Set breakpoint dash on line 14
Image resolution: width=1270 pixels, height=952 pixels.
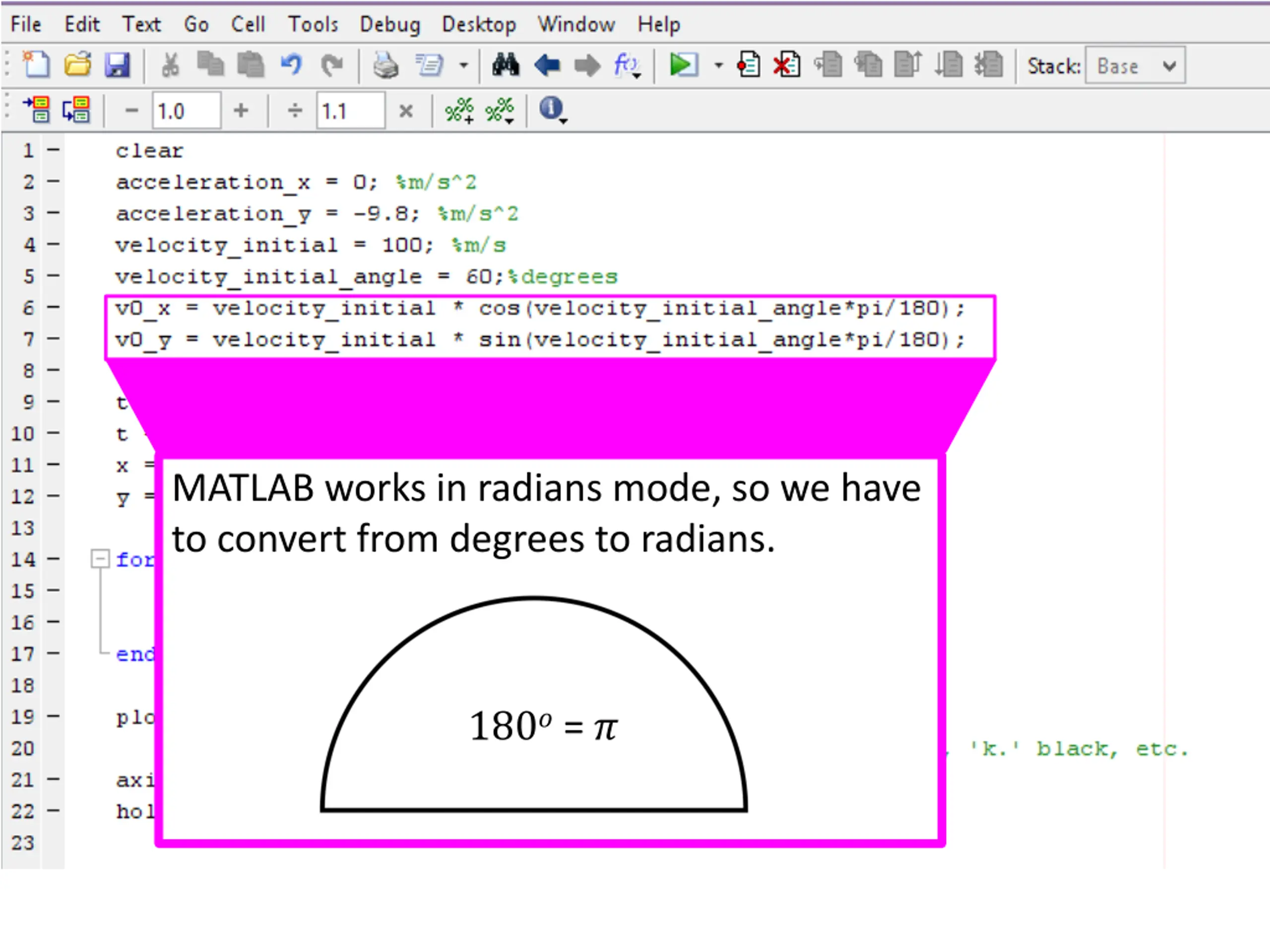pyautogui.click(x=54, y=558)
